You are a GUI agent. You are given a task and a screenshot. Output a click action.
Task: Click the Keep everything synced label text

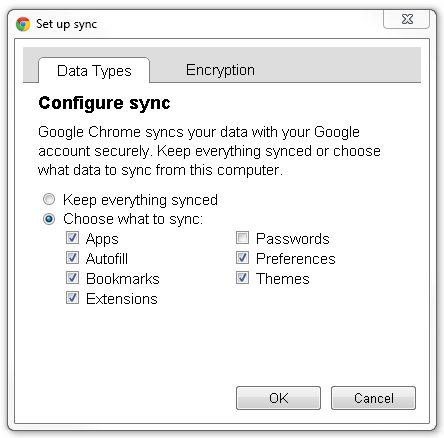tap(140, 200)
